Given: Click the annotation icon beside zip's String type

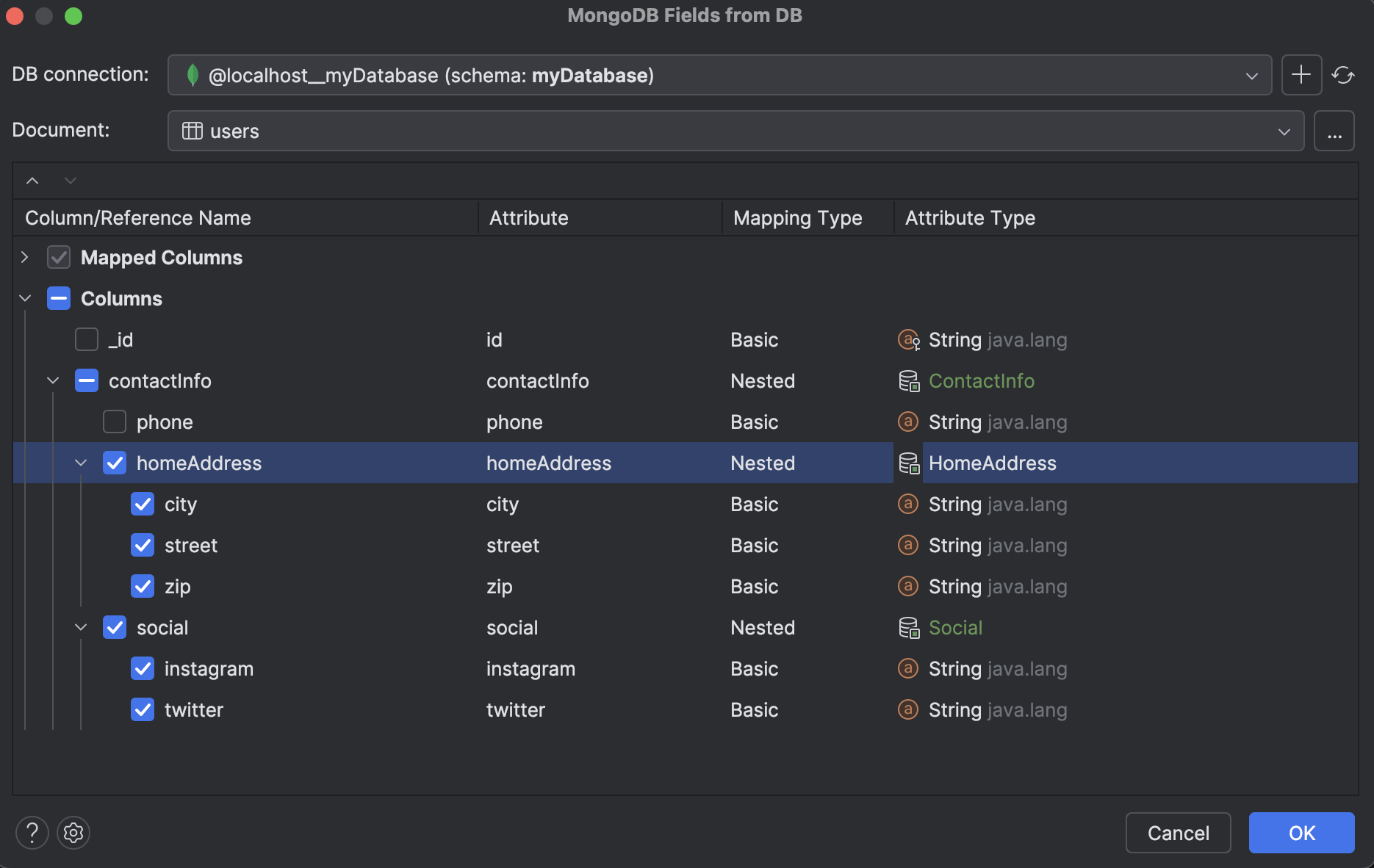Looking at the screenshot, I should click(908, 586).
